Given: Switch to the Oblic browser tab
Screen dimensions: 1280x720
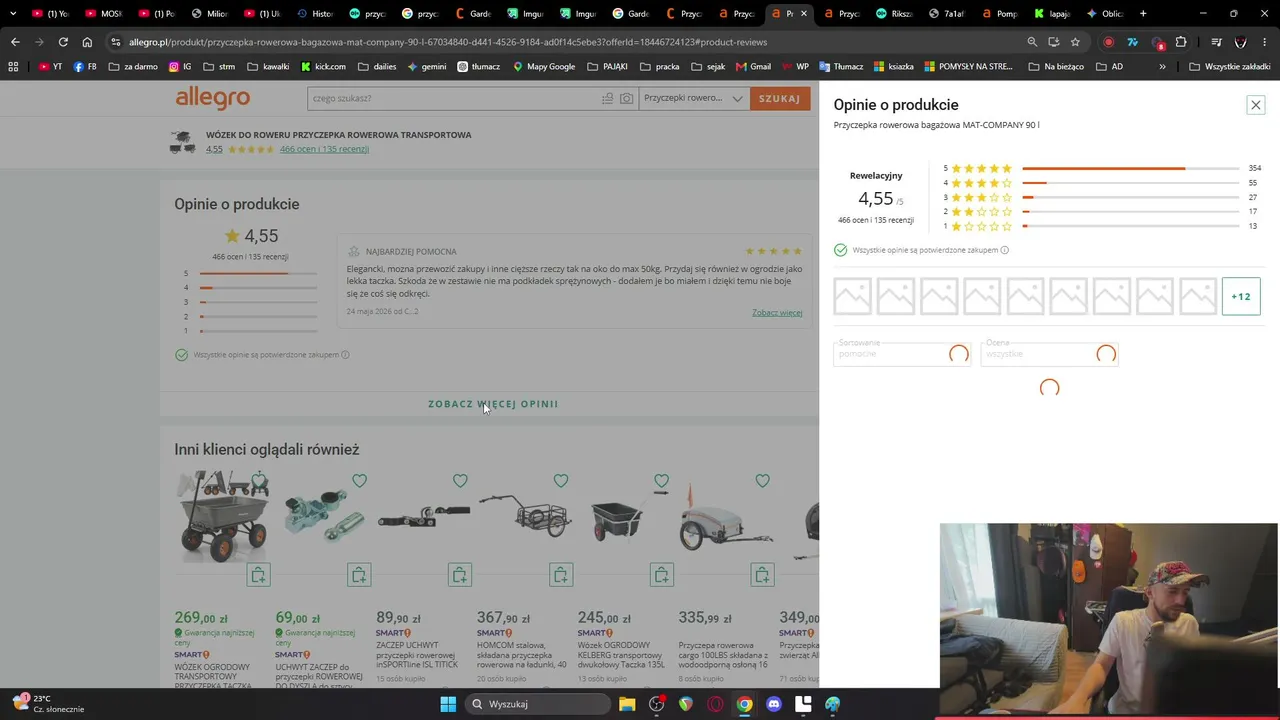Looking at the screenshot, I should click(1105, 14).
